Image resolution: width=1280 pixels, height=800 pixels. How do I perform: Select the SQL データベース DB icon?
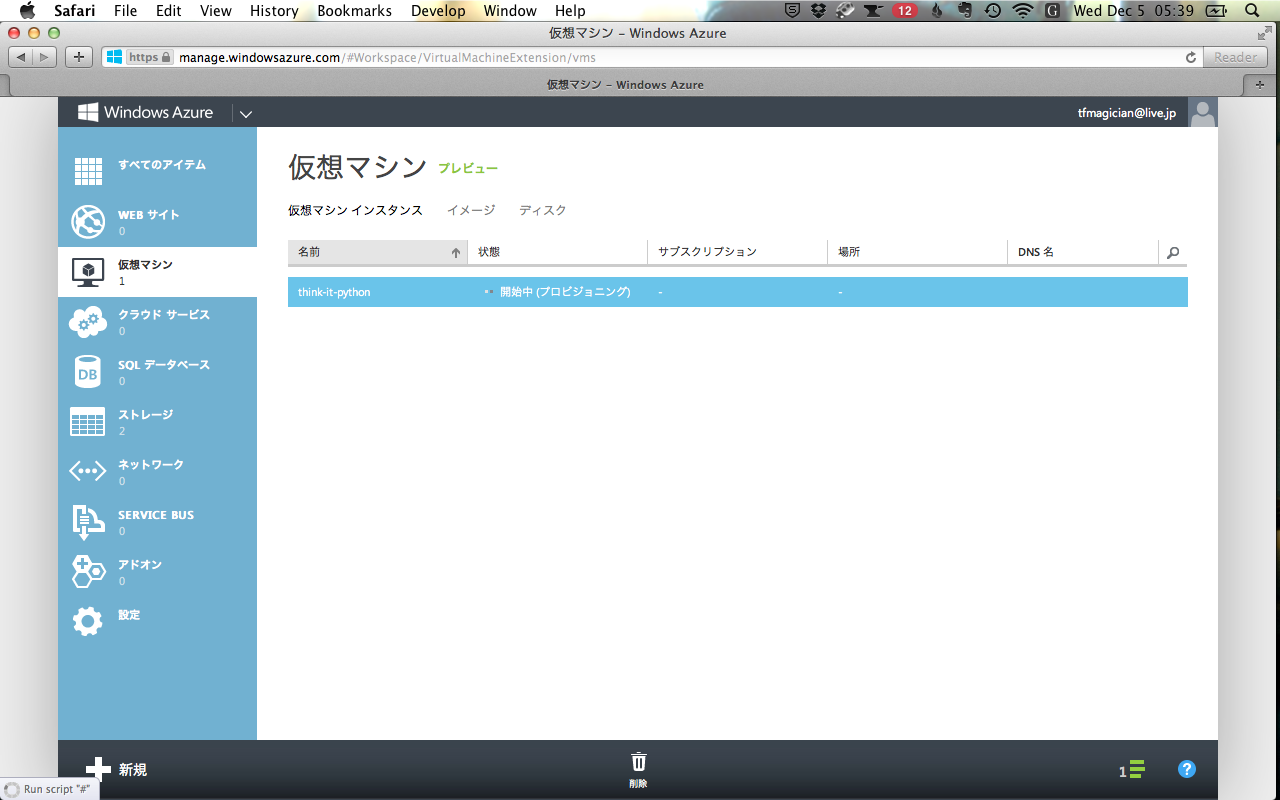coord(88,372)
